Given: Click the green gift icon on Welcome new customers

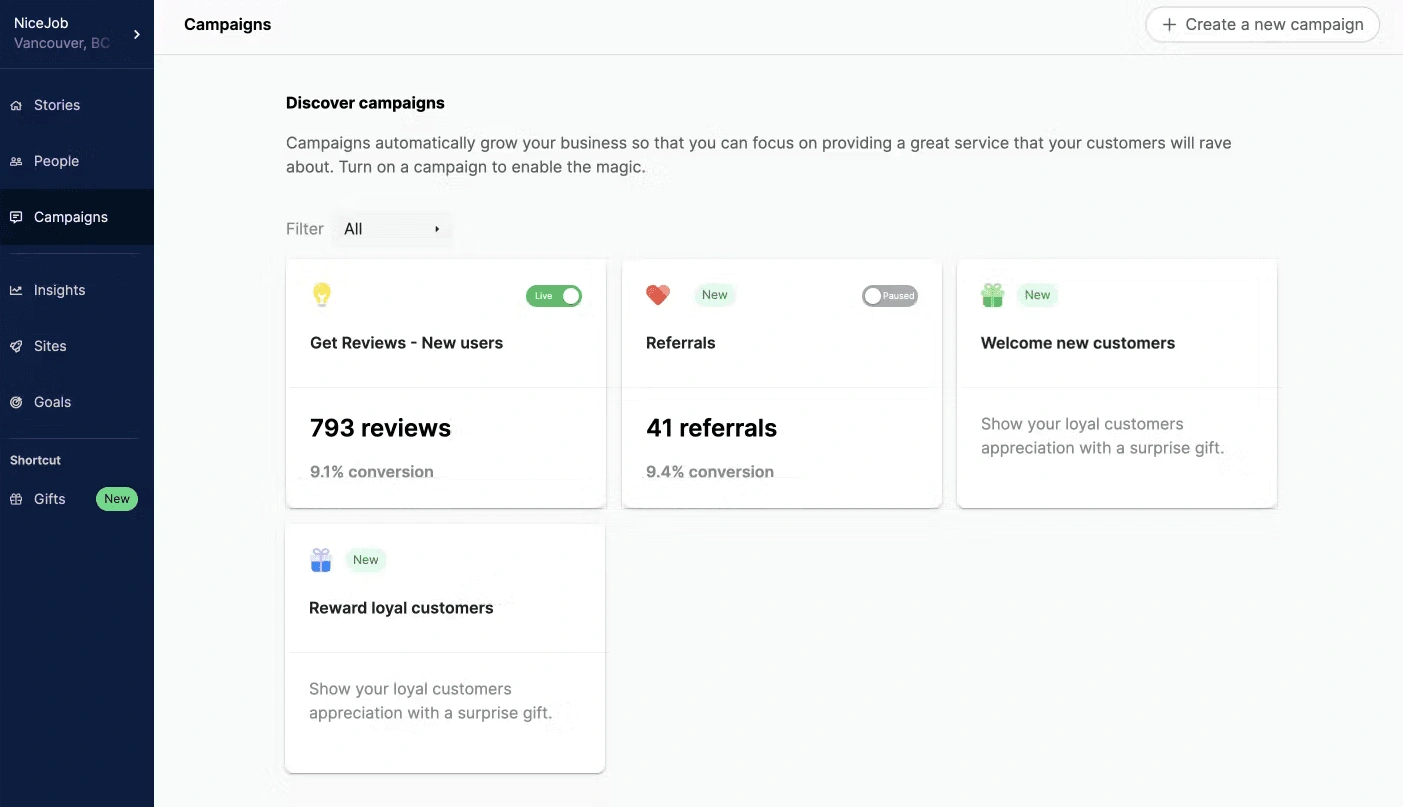Looking at the screenshot, I should pyautogui.click(x=992, y=294).
